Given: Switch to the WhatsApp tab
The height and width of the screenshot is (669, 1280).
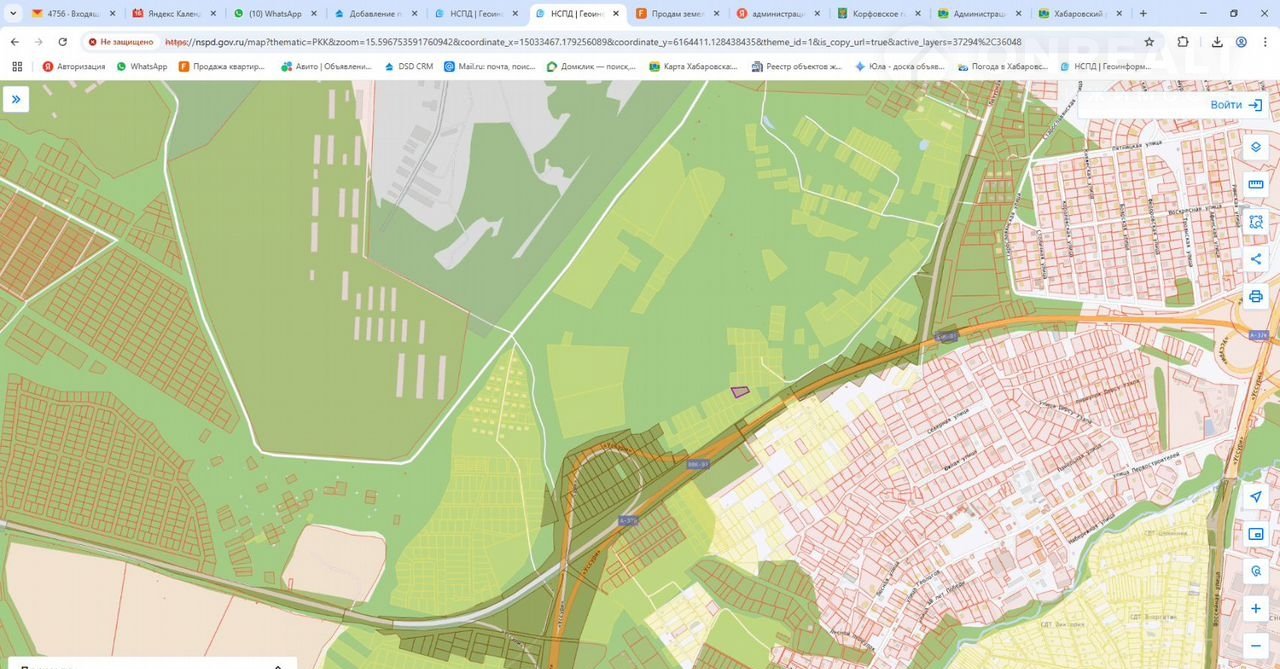Looking at the screenshot, I should (x=274, y=14).
